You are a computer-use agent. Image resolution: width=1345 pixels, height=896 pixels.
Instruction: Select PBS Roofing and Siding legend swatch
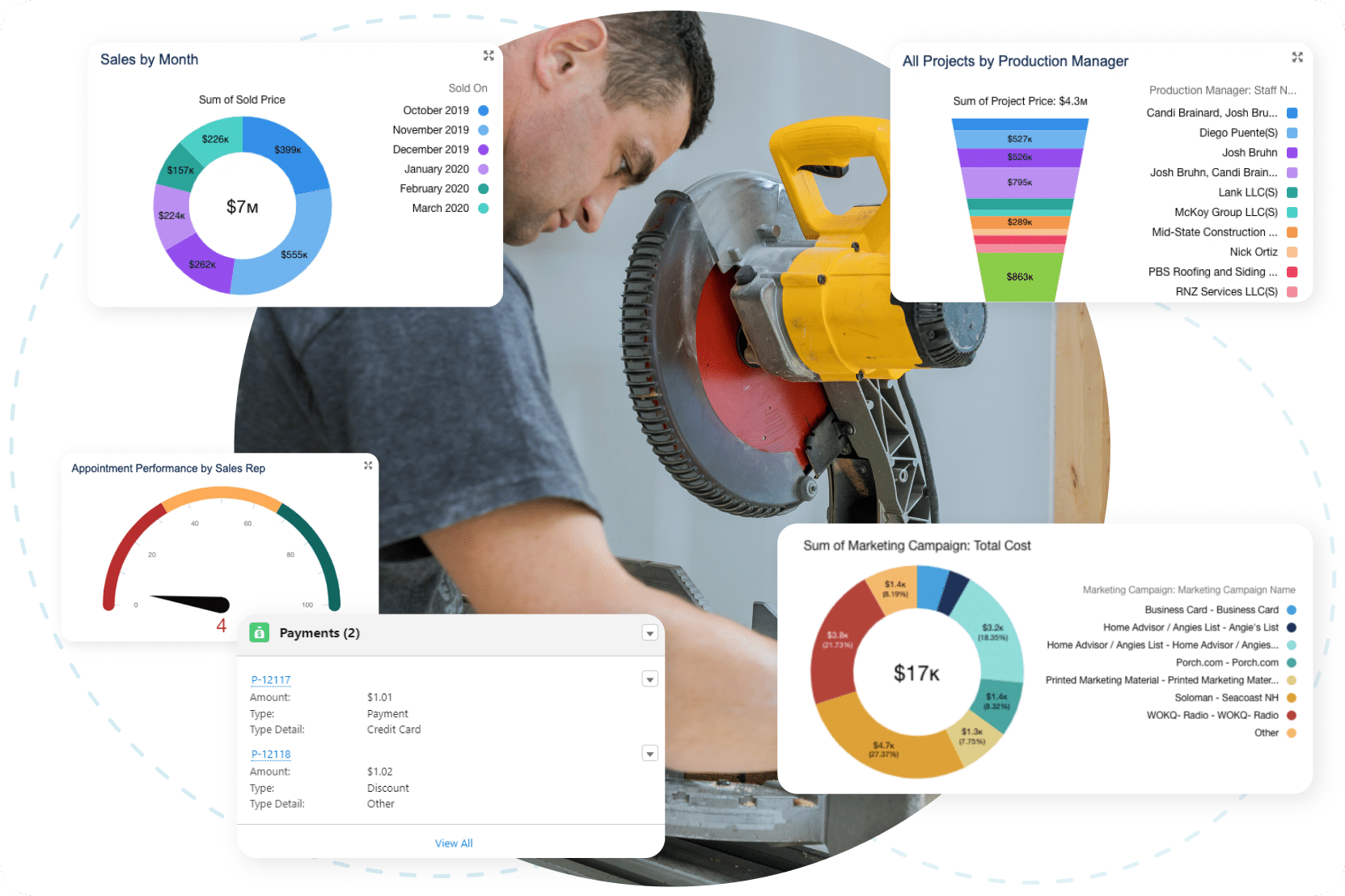1292,272
